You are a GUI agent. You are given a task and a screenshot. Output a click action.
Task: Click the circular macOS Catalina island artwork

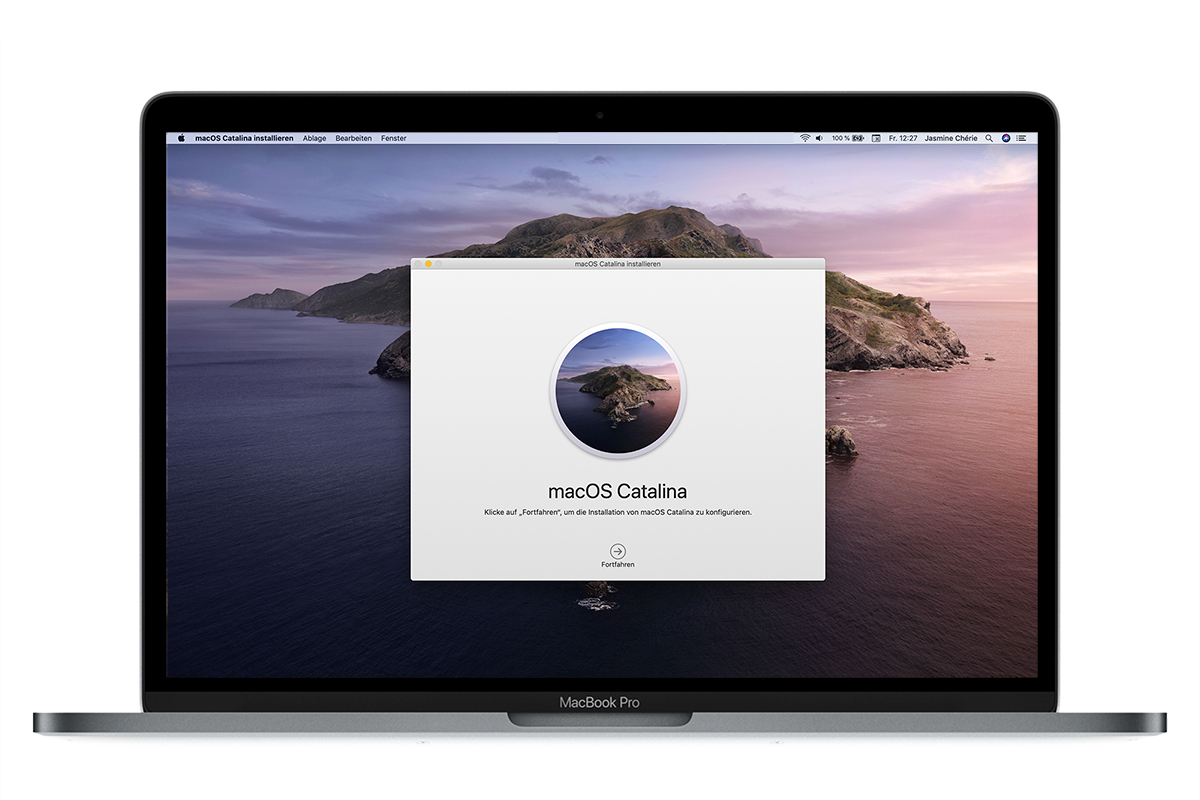point(618,390)
